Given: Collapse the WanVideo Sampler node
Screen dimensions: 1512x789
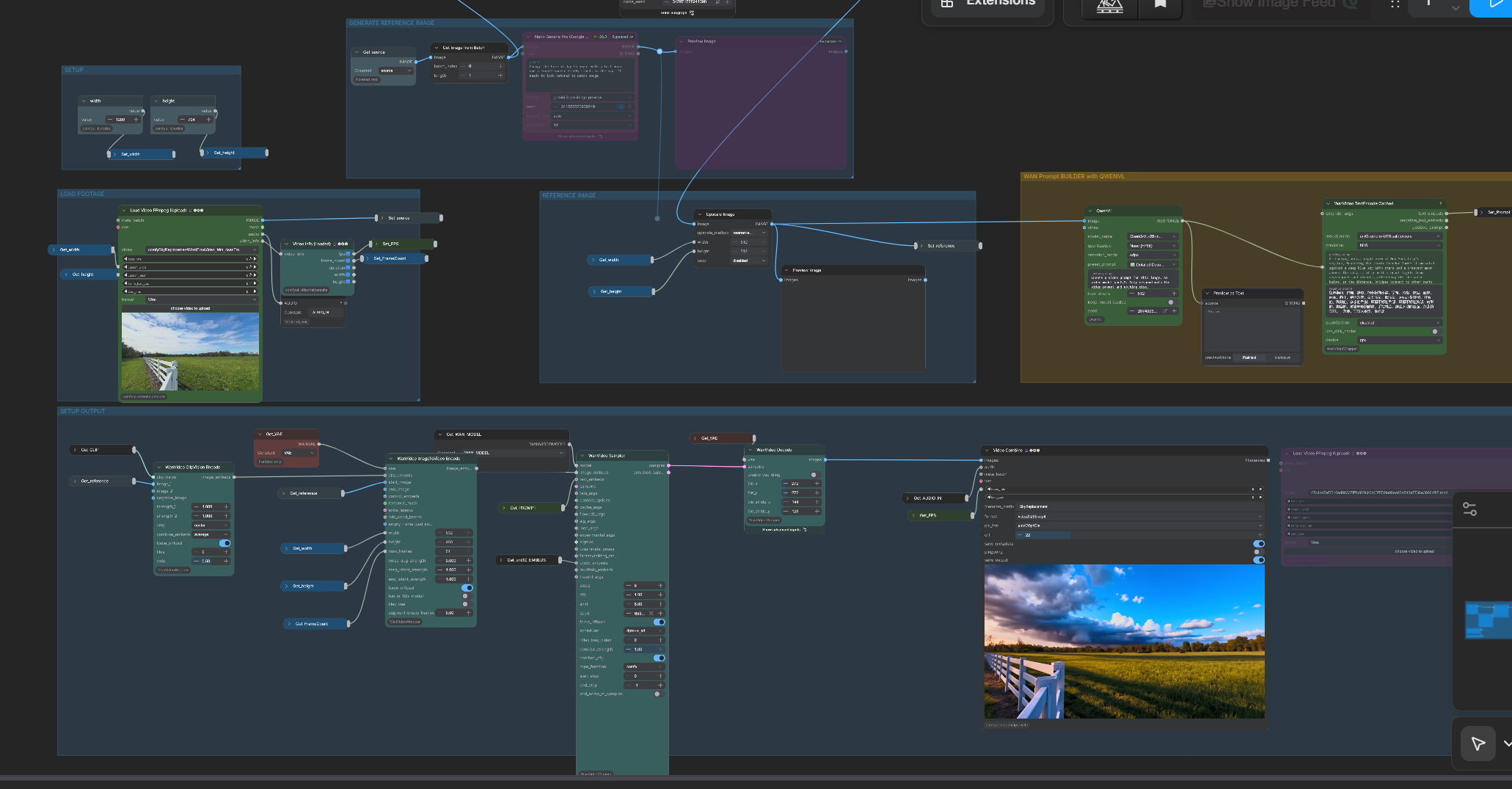Looking at the screenshot, I should (x=582, y=456).
